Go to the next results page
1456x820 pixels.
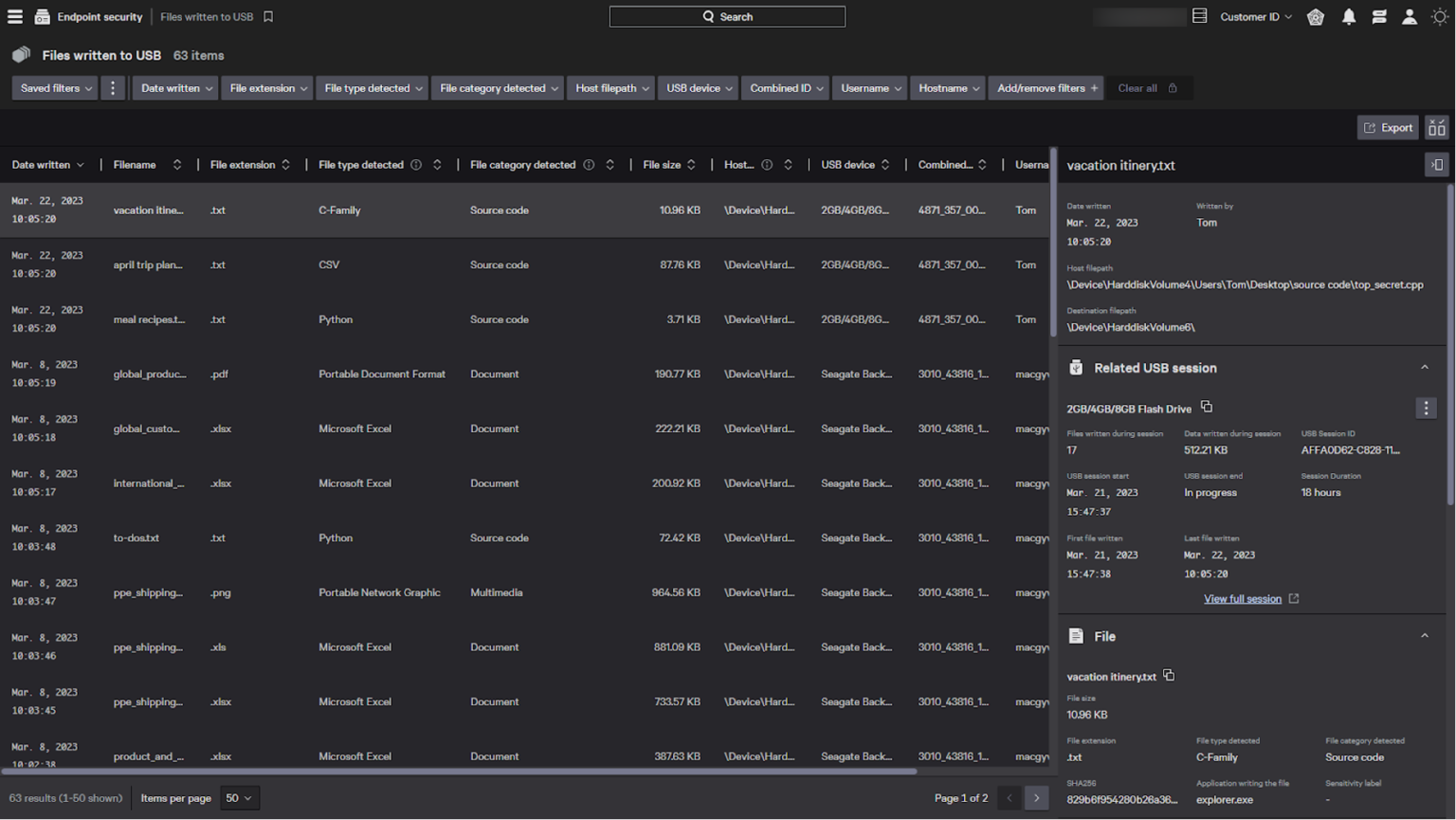tap(1036, 798)
